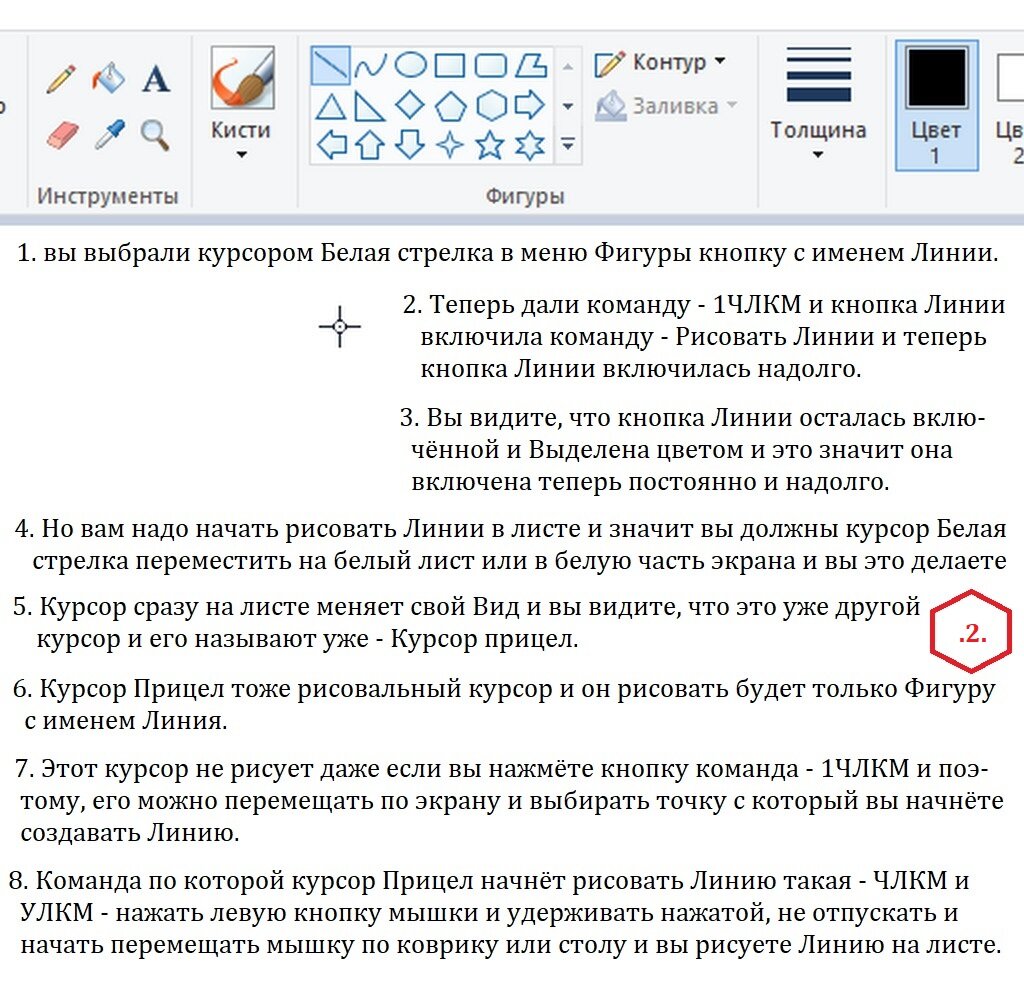The width and height of the screenshot is (1024, 995).
Task: Select the Five-point star shape
Action: coord(490,145)
